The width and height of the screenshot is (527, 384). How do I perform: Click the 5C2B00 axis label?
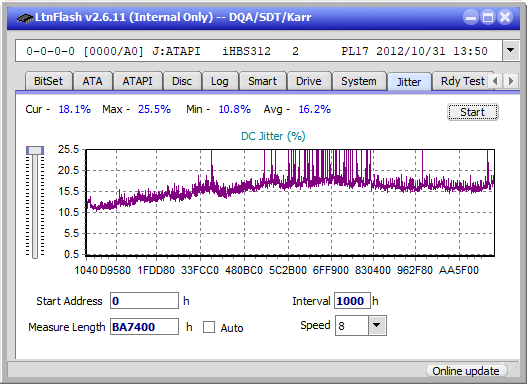(x=288, y=270)
